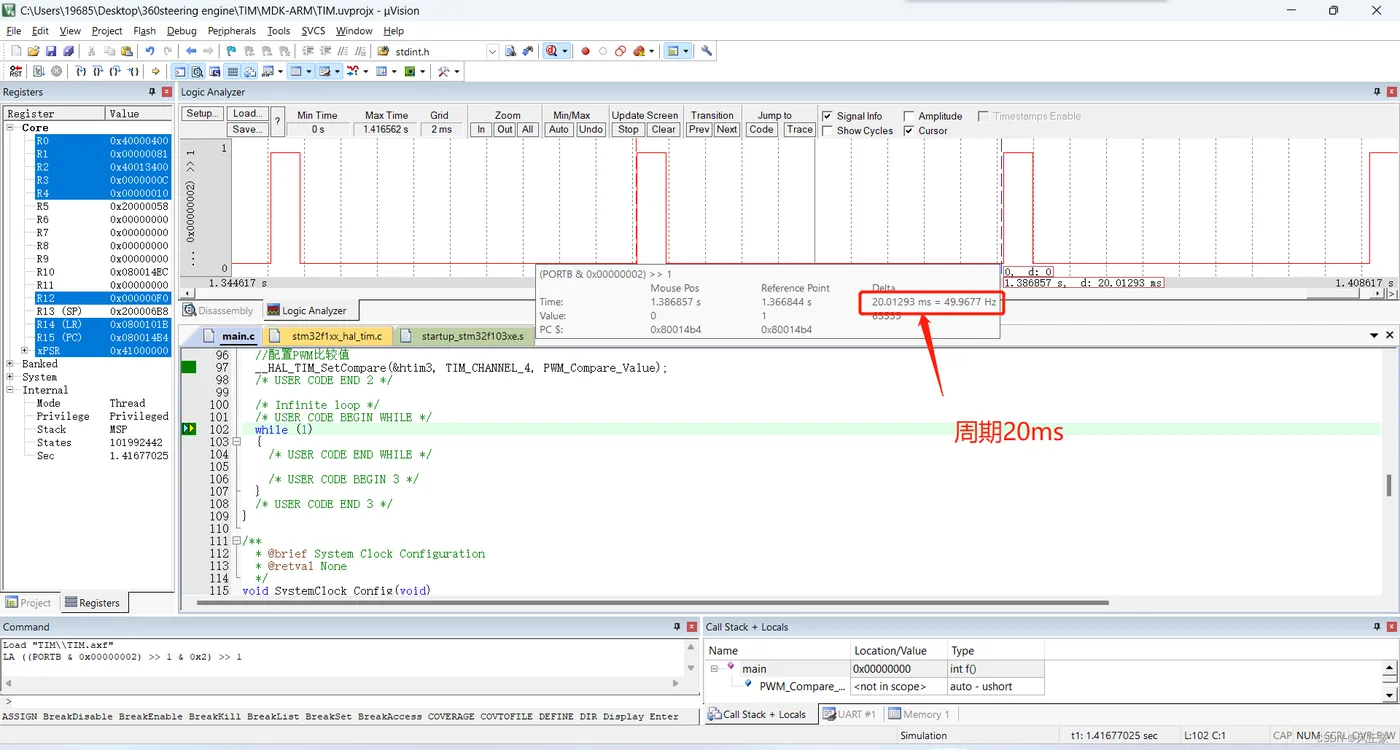Open the configuration wrench icon

coord(706,51)
